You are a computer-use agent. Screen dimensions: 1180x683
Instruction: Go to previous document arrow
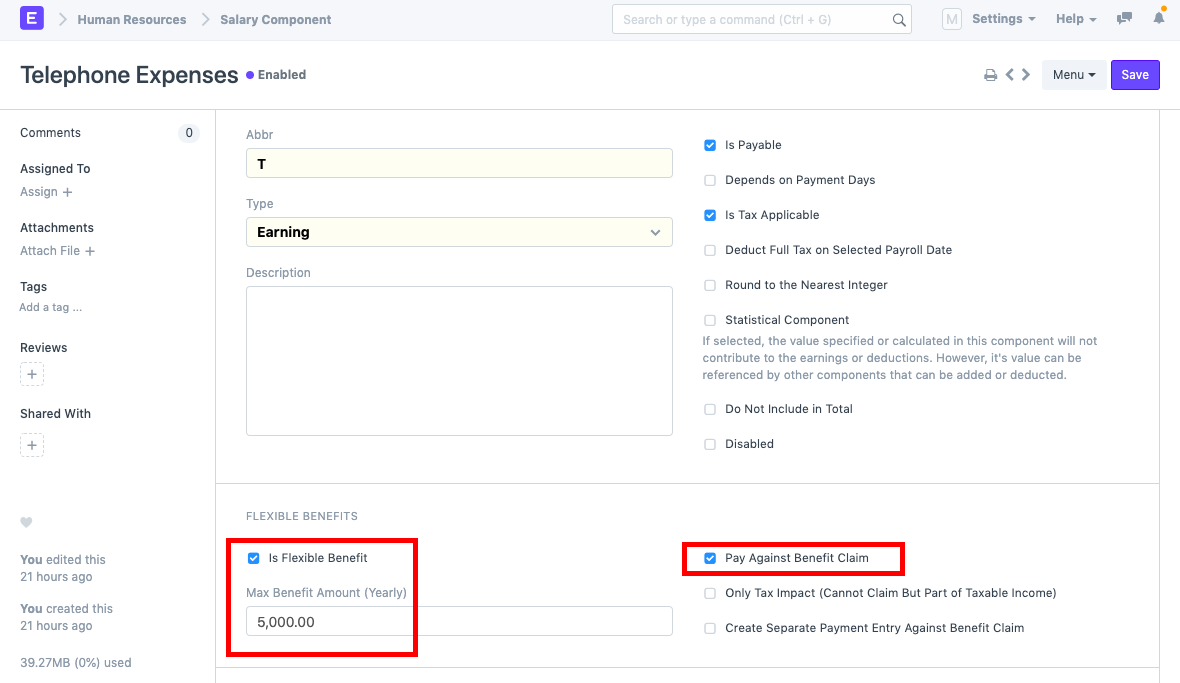pos(1010,75)
